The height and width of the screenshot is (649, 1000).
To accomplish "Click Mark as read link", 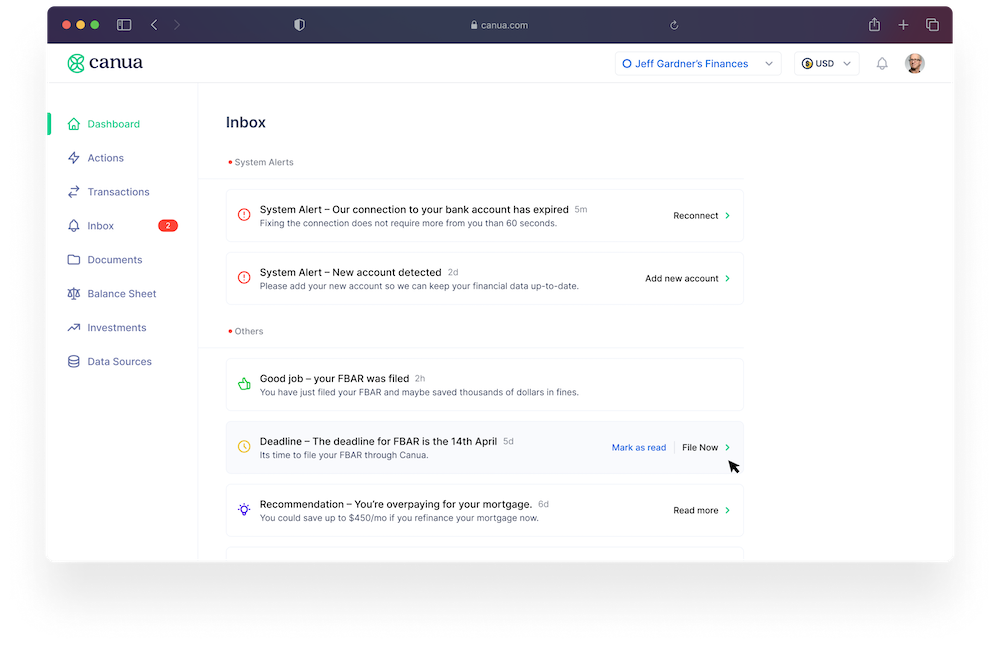I will (x=638, y=448).
